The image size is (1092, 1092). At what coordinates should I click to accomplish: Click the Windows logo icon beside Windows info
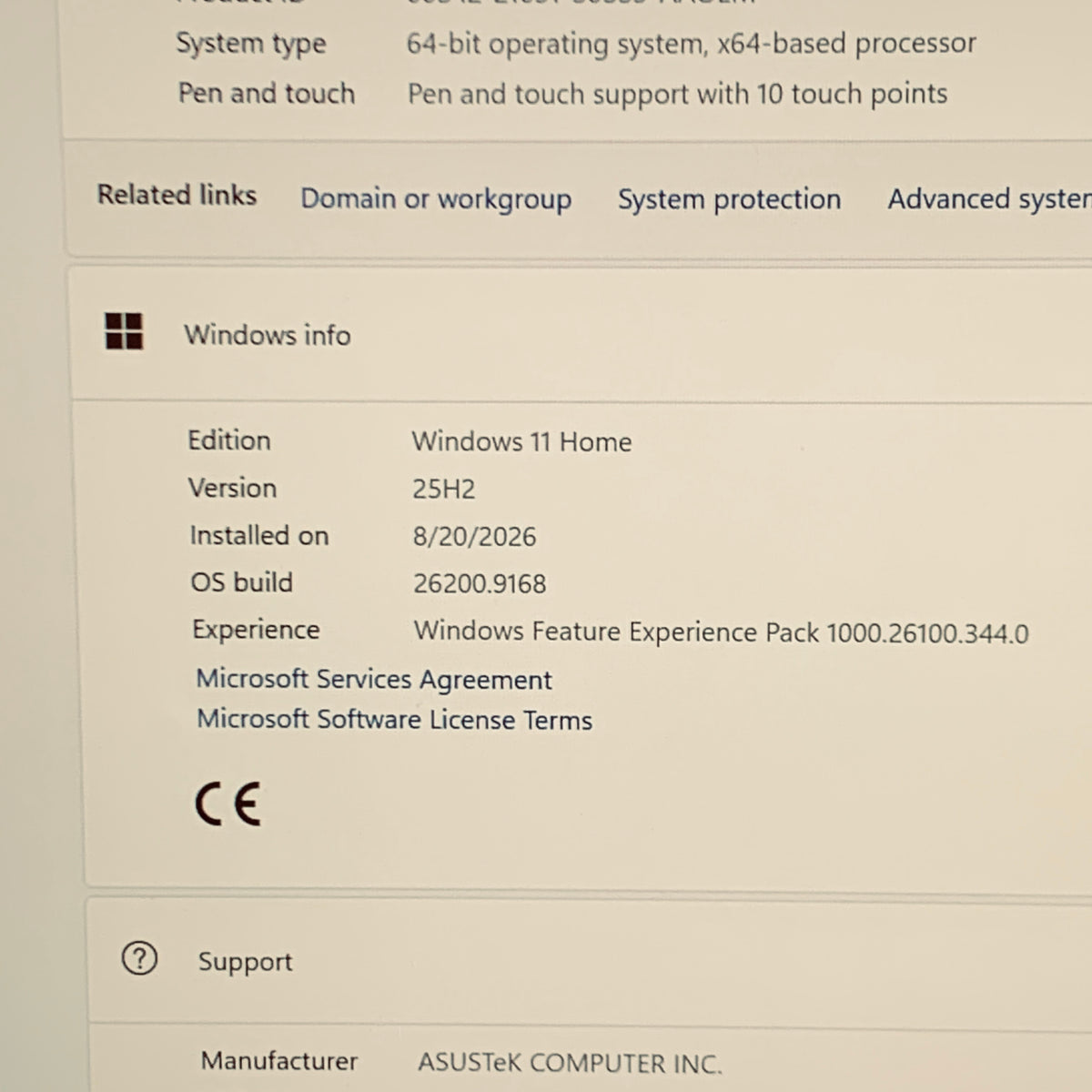[x=124, y=331]
